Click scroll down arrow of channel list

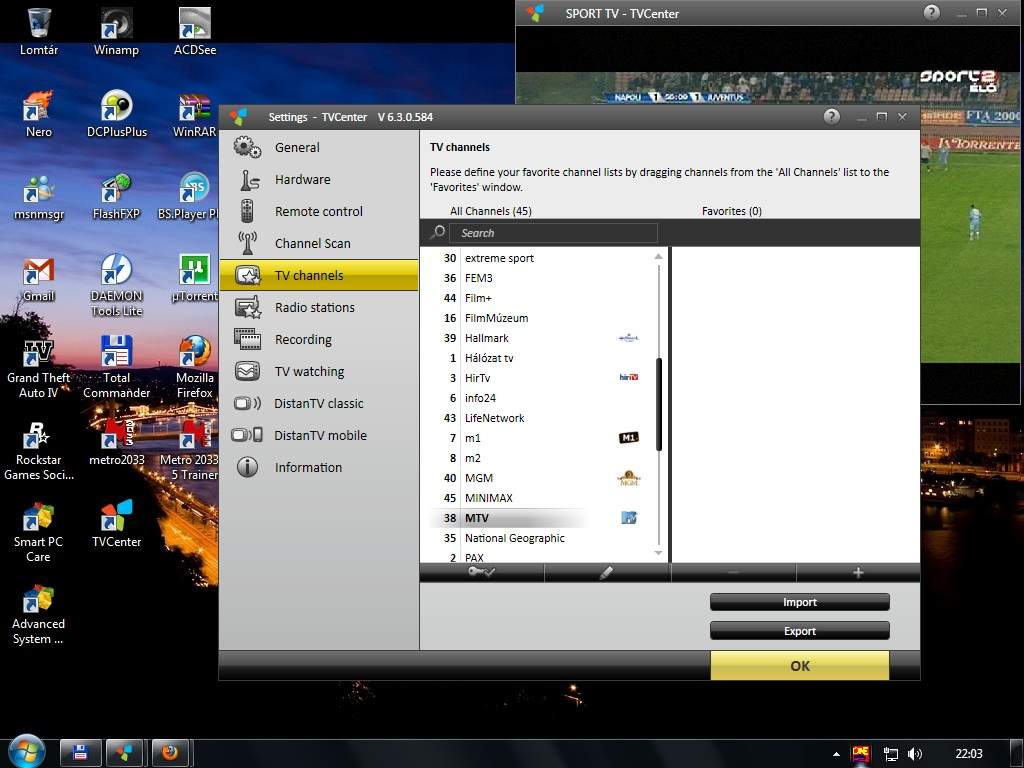click(658, 553)
